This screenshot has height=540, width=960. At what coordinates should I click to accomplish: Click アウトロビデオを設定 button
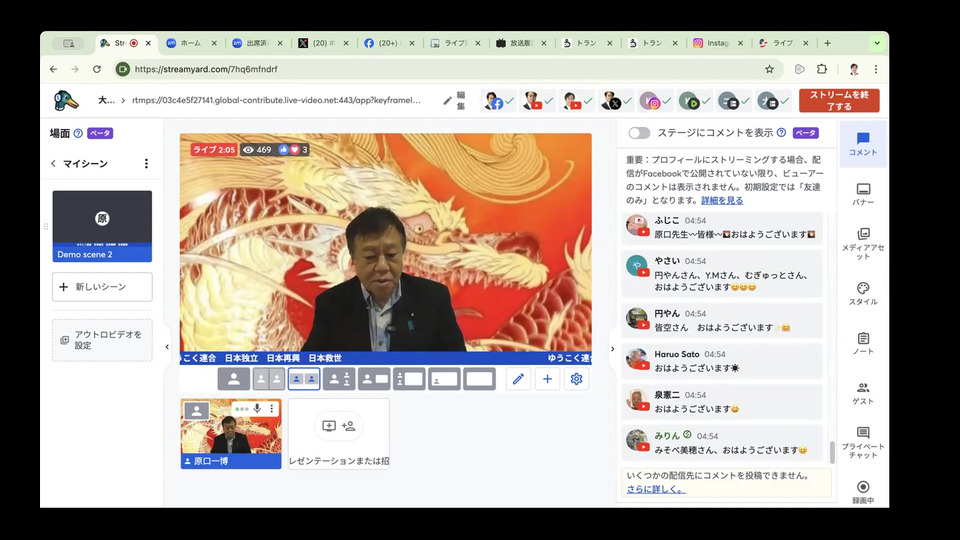click(102, 340)
